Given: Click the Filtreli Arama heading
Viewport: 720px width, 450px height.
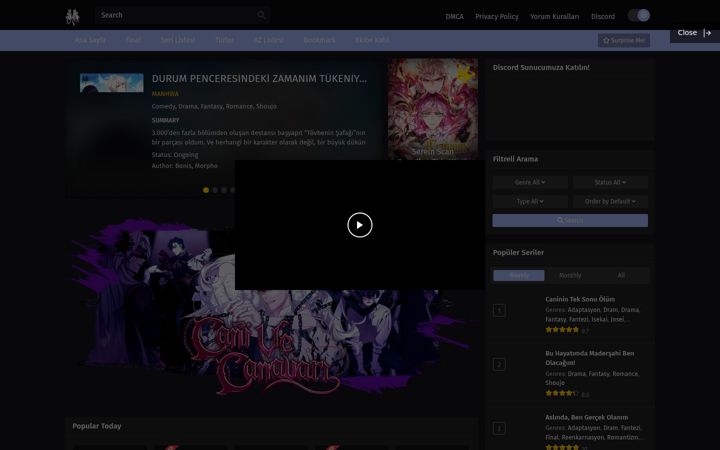Looking at the screenshot, I should coord(515,159).
